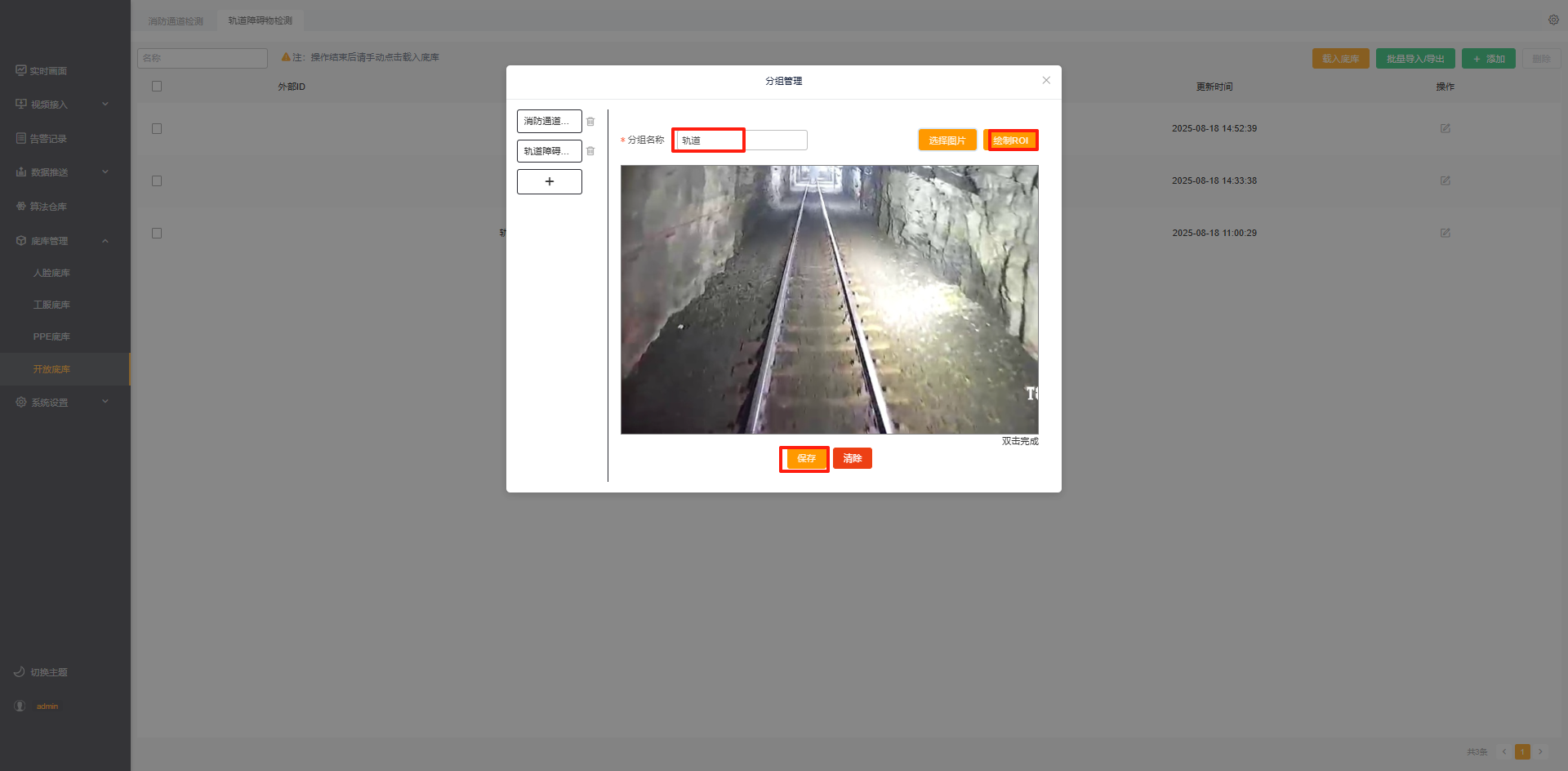
Task: Switch theme with 切换主题
Action: (48, 672)
